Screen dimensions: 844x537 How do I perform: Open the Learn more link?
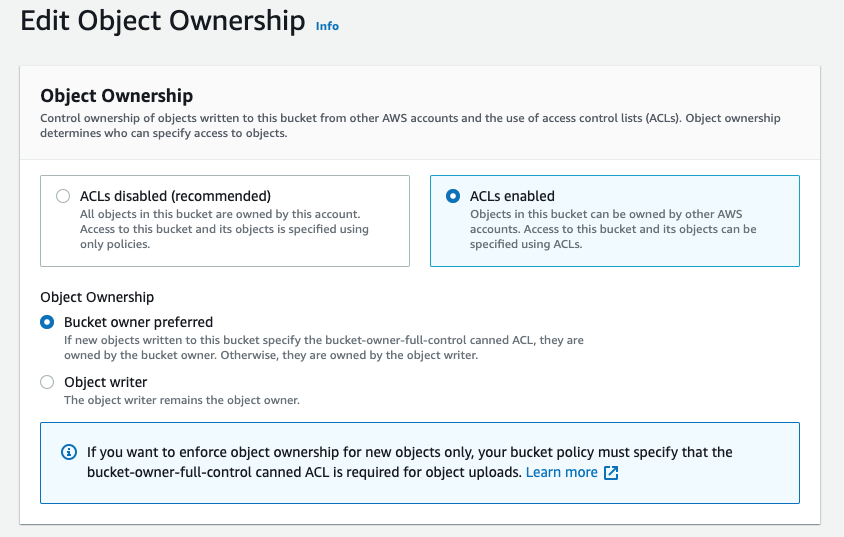click(561, 472)
